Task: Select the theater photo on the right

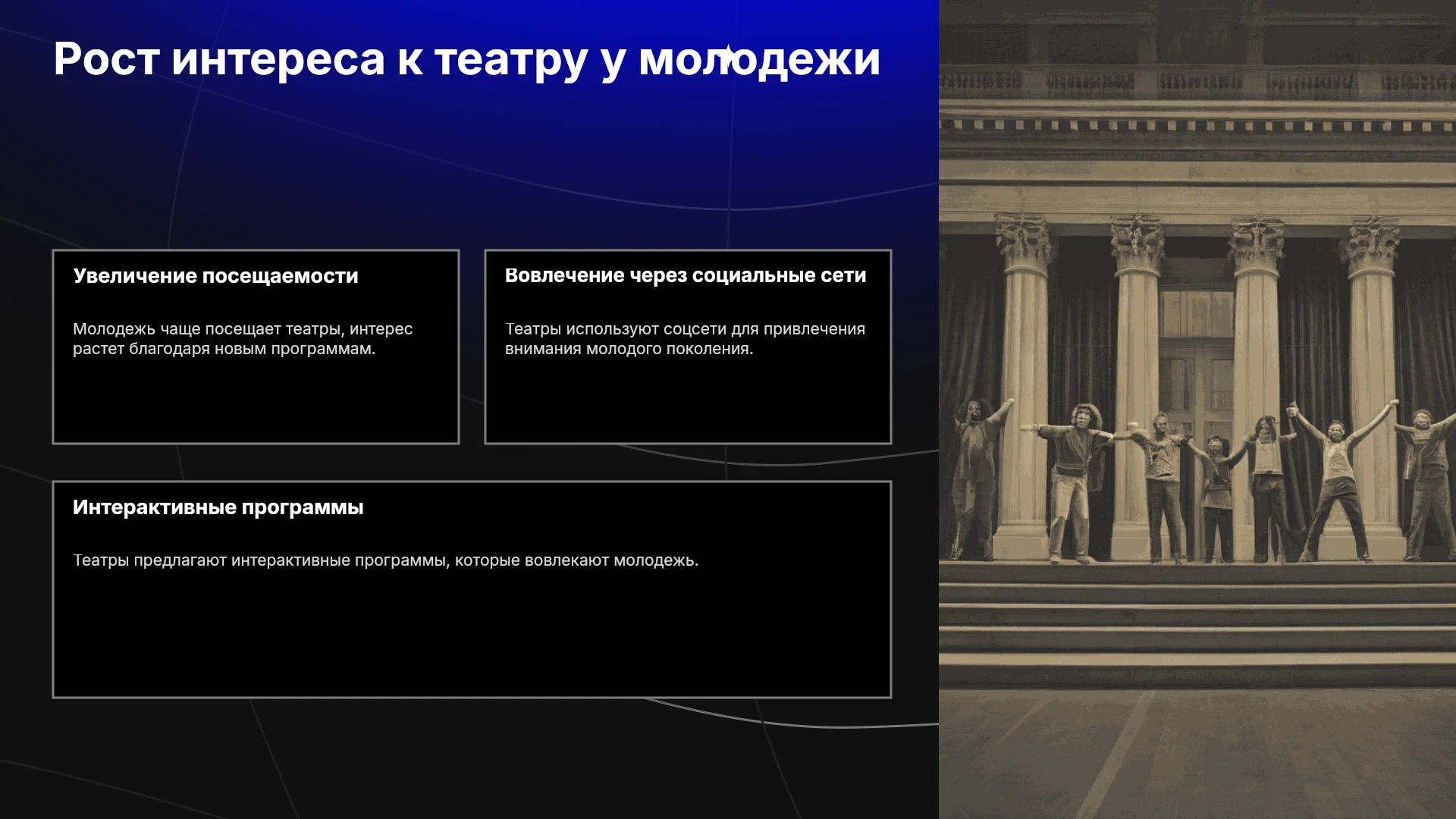Action: tap(1197, 409)
